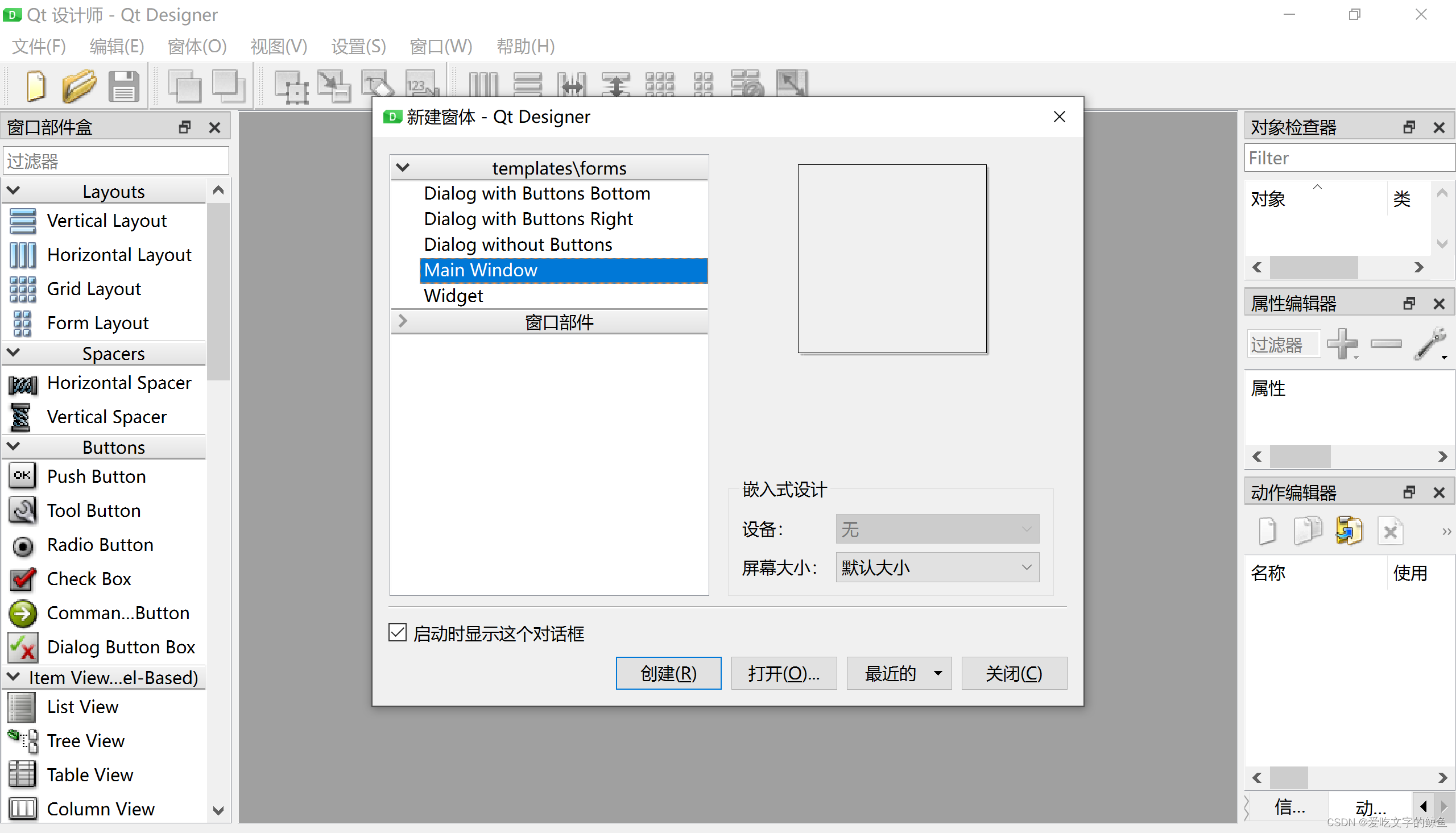The height and width of the screenshot is (833, 1456).
Task: Click the Bring to front toolbar icon
Action: [x=228, y=86]
